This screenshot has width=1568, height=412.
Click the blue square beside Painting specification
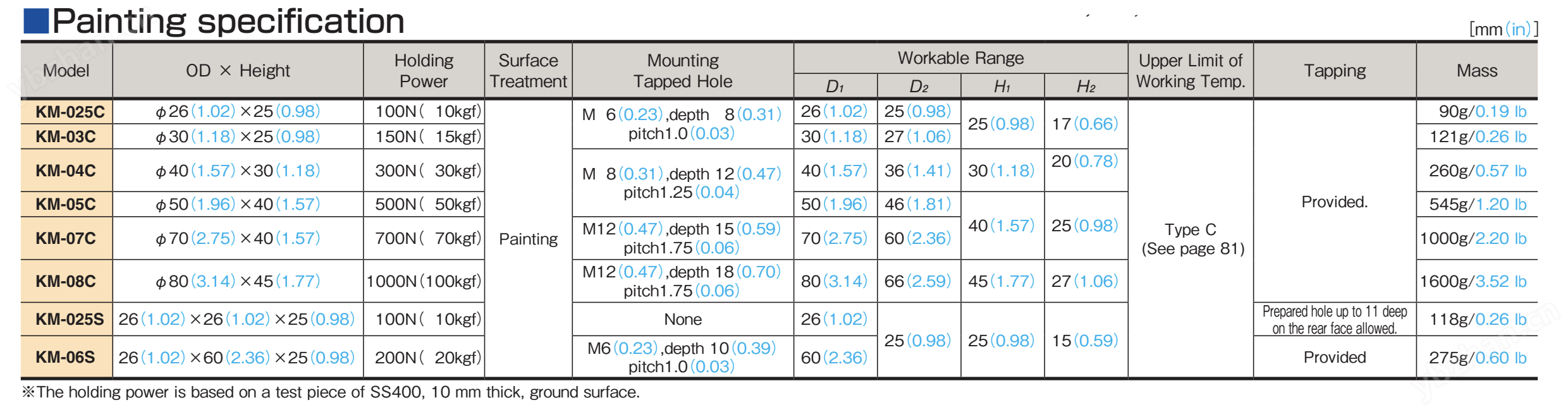pos(36,21)
